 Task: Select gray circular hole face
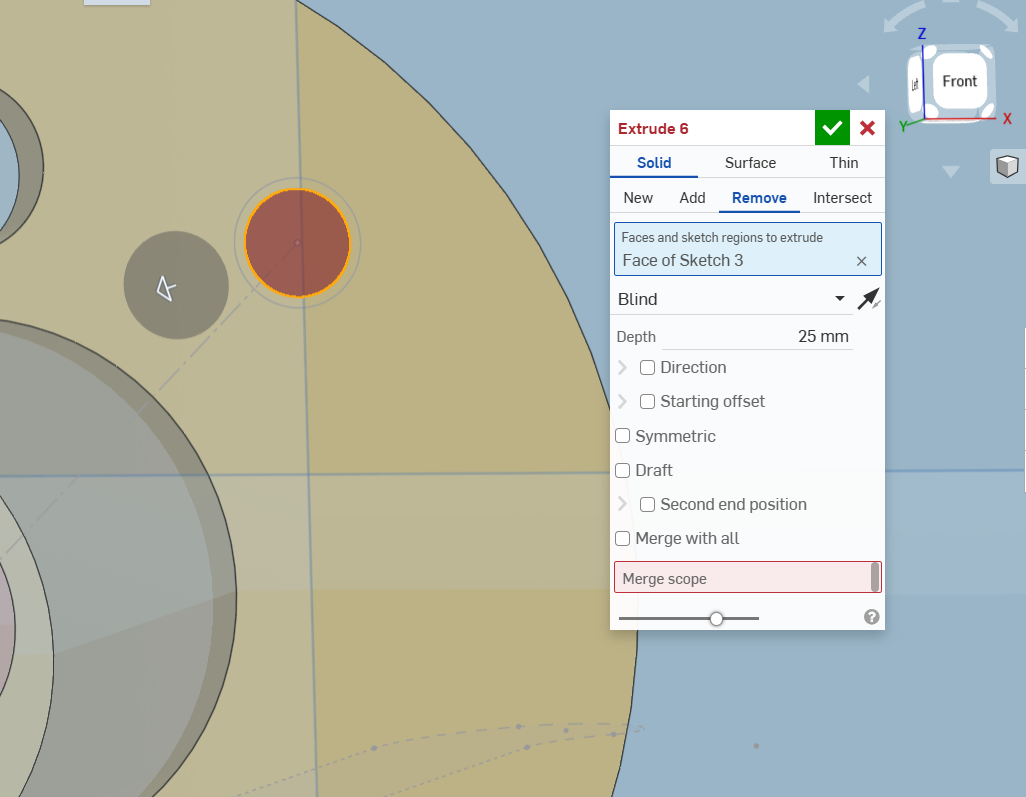tap(176, 285)
